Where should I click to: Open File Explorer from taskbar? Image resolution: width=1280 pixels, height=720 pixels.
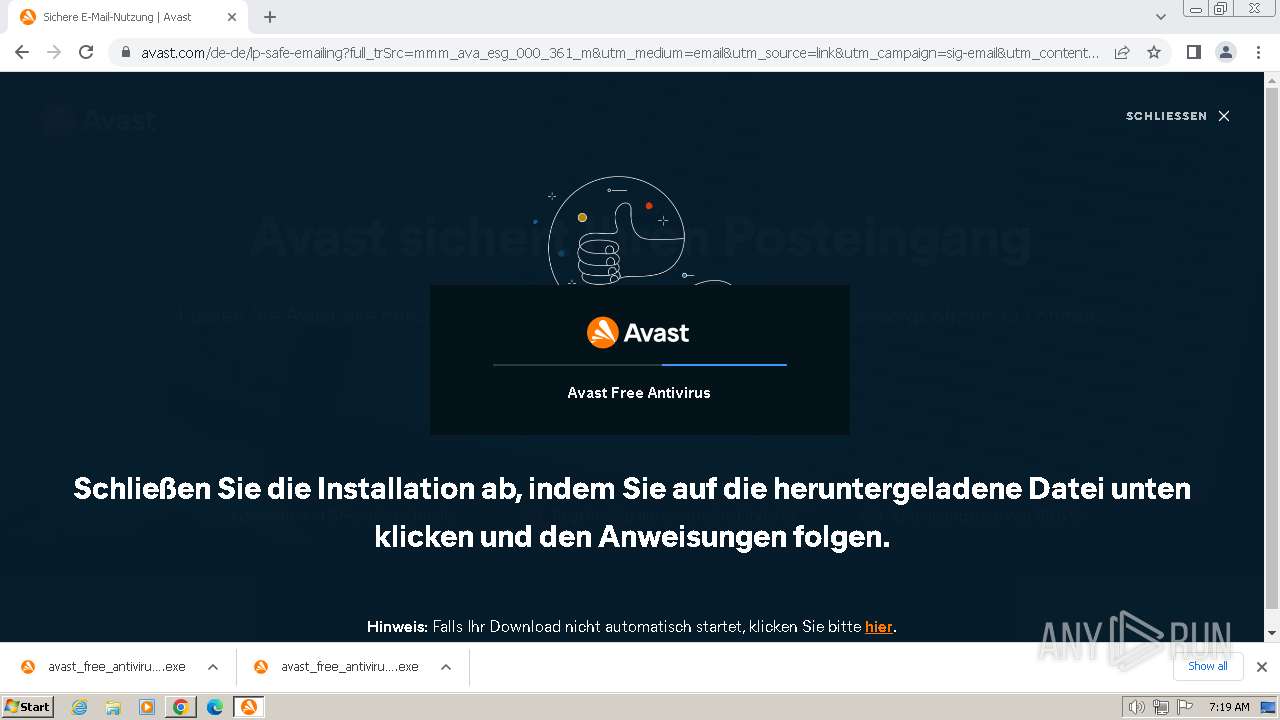[x=113, y=707]
